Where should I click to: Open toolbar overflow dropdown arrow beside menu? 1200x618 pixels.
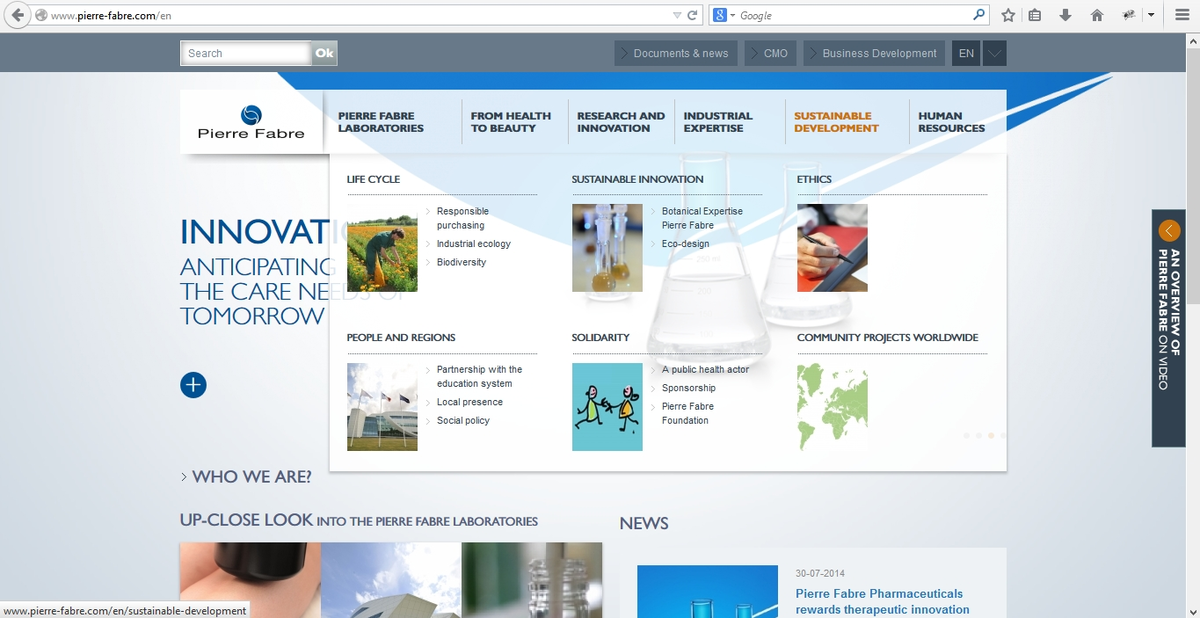(1151, 16)
